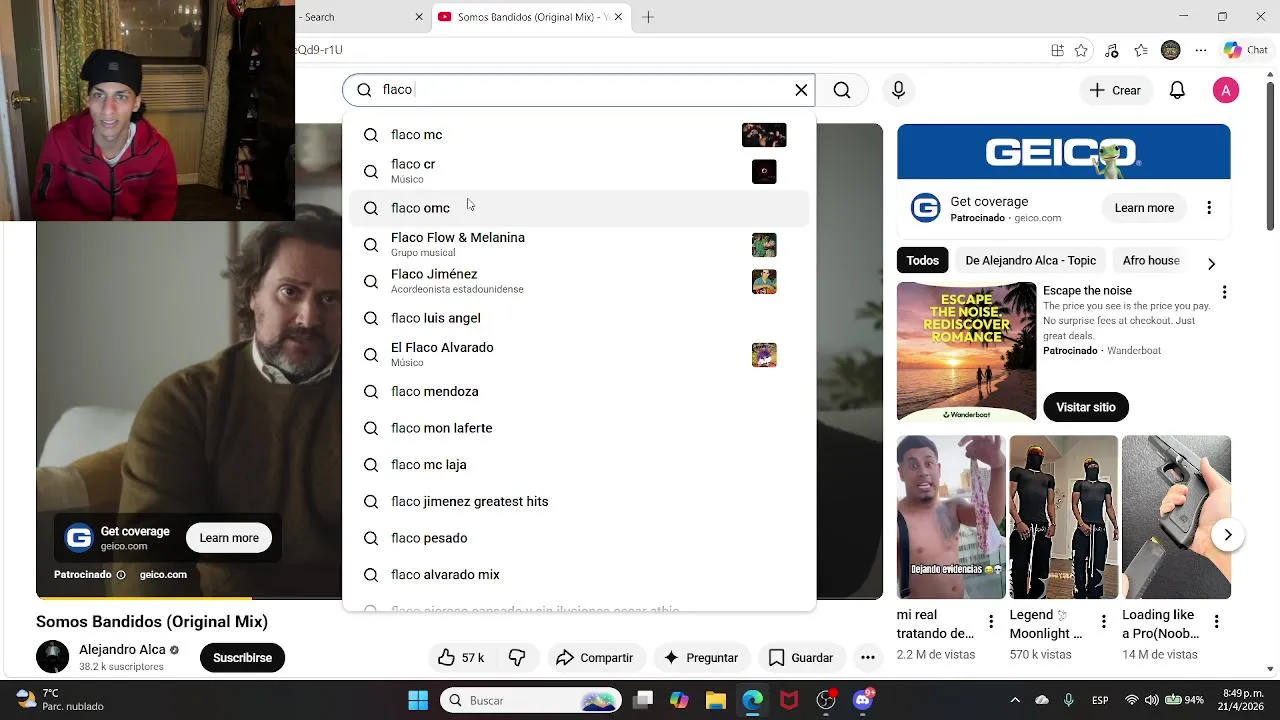The image size is (1280, 720).
Task: Click the Crear button
Action: coord(1115,90)
